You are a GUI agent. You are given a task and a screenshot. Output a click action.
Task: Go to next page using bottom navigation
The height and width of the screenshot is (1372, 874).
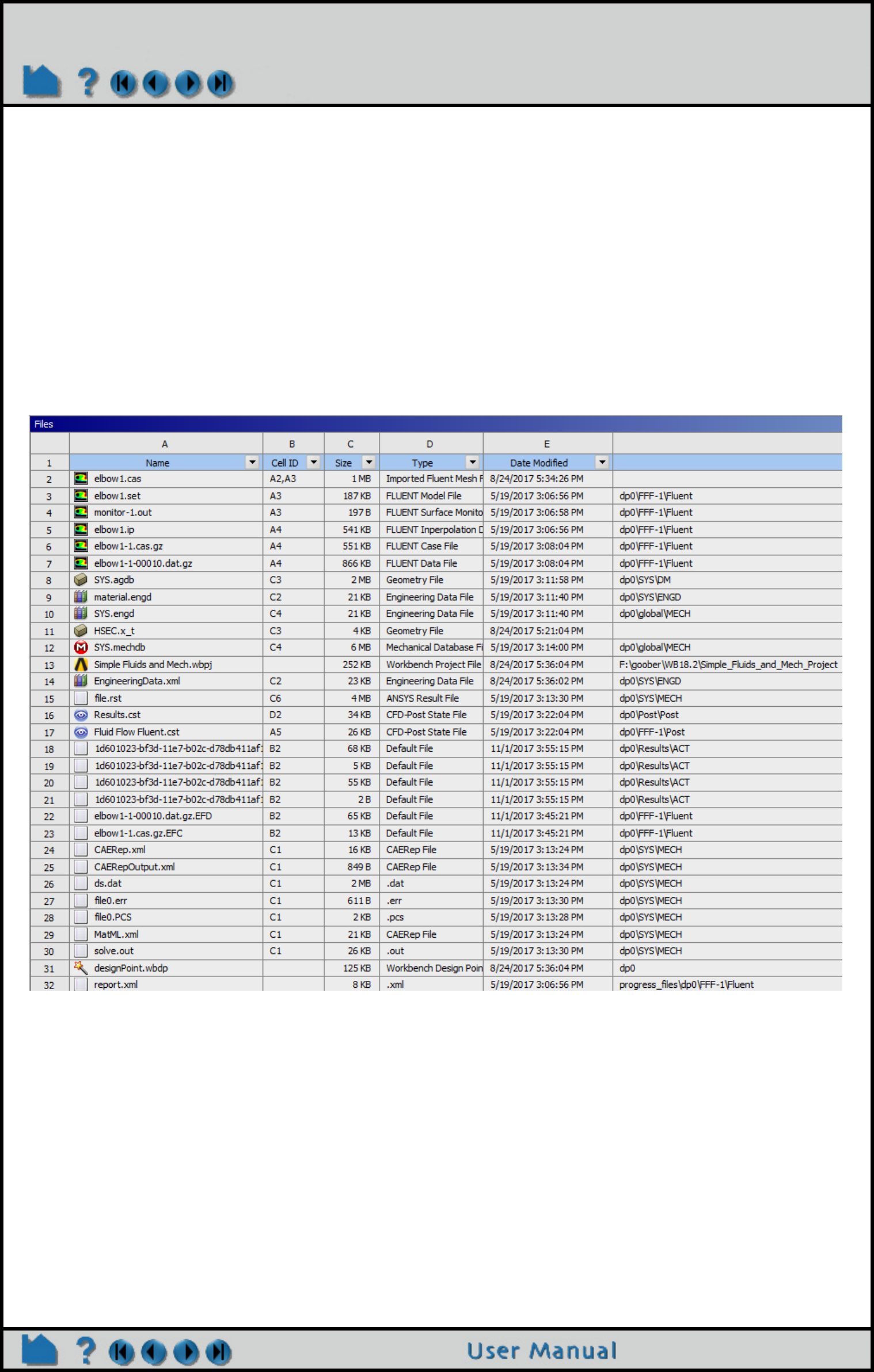186,1352
